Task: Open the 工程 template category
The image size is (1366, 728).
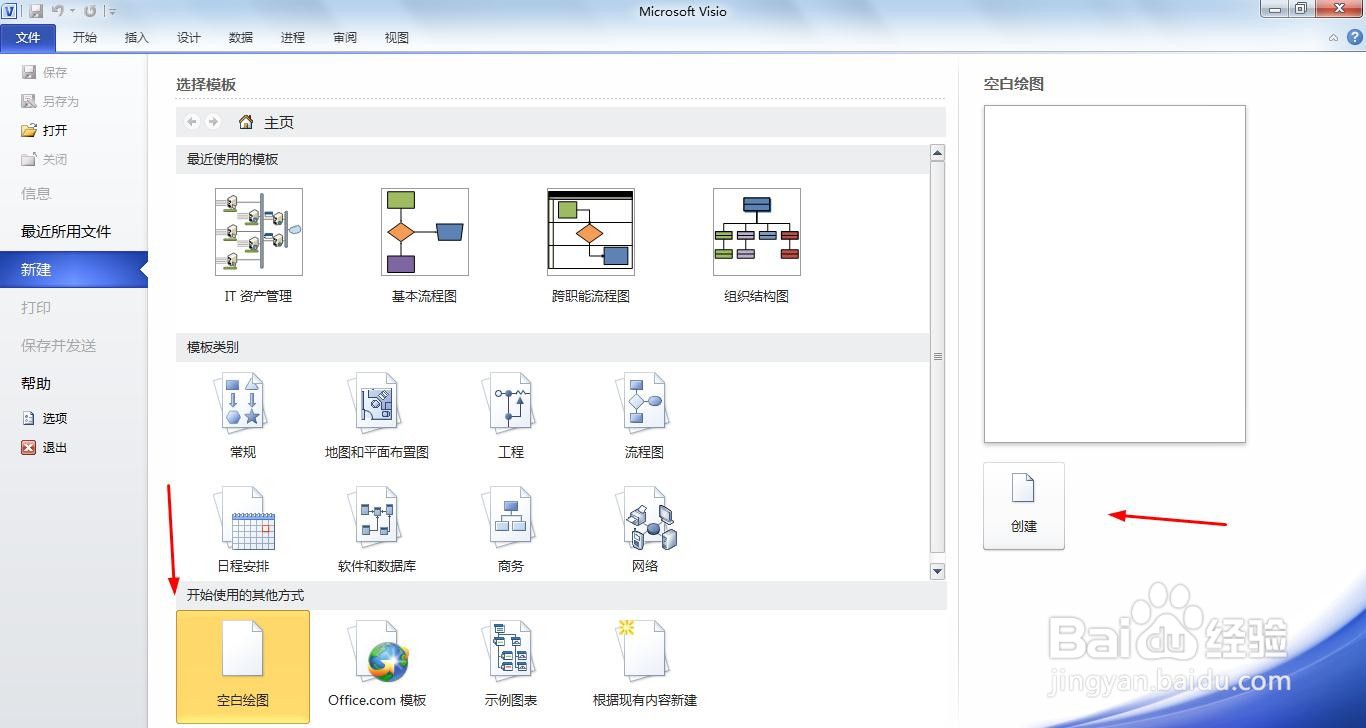Action: (511, 416)
